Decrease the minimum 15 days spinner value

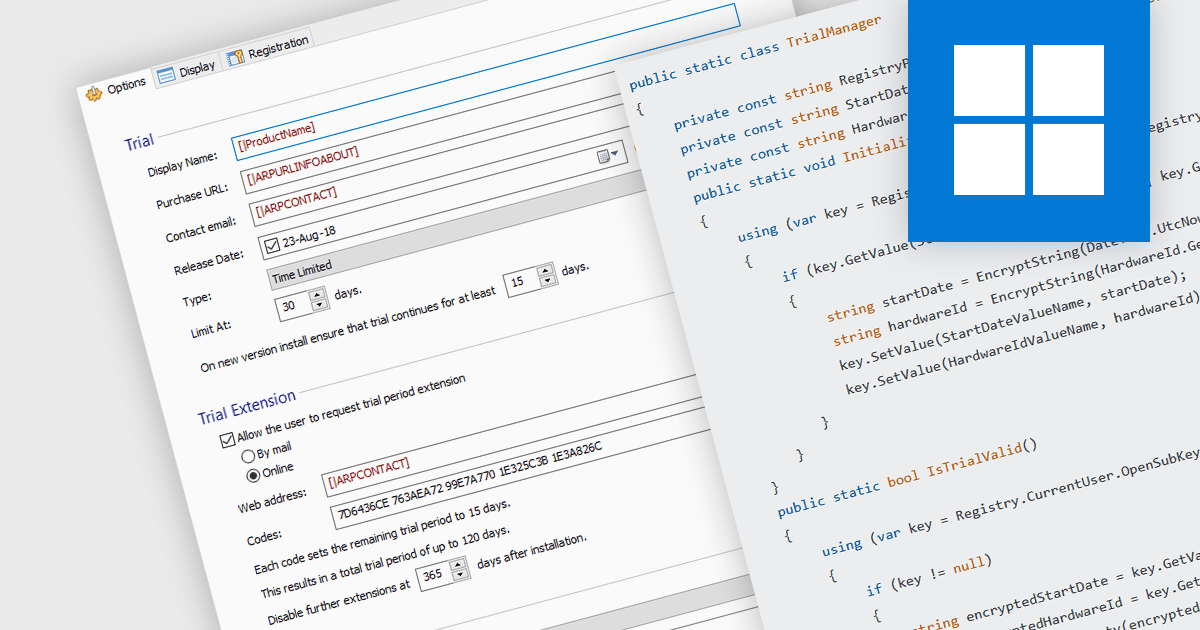click(545, 281)
